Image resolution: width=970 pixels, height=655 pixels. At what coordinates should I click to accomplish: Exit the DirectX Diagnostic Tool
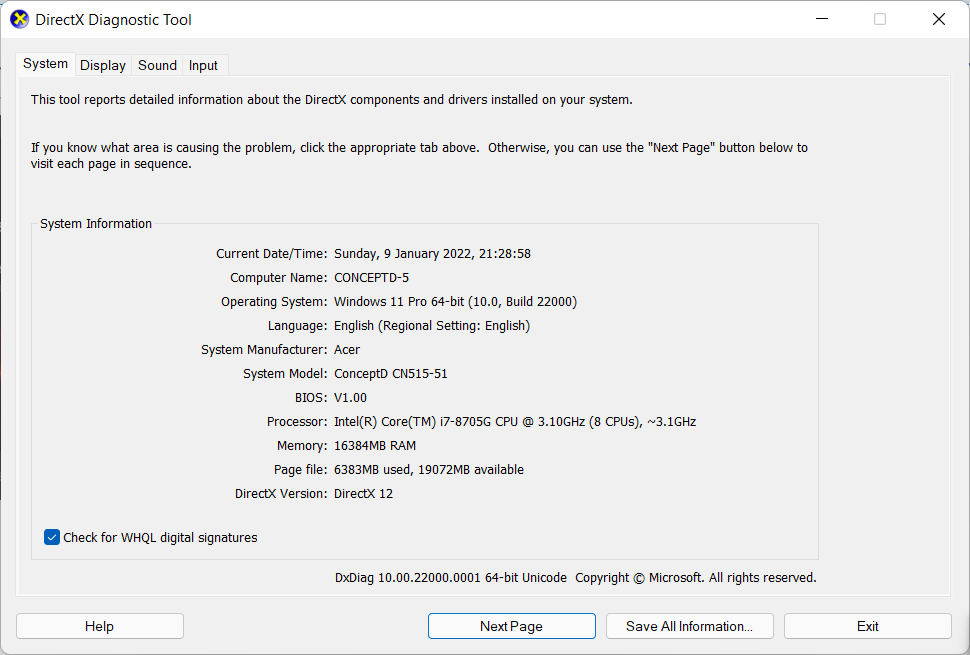pyautogui.click(x=867, y=625)
